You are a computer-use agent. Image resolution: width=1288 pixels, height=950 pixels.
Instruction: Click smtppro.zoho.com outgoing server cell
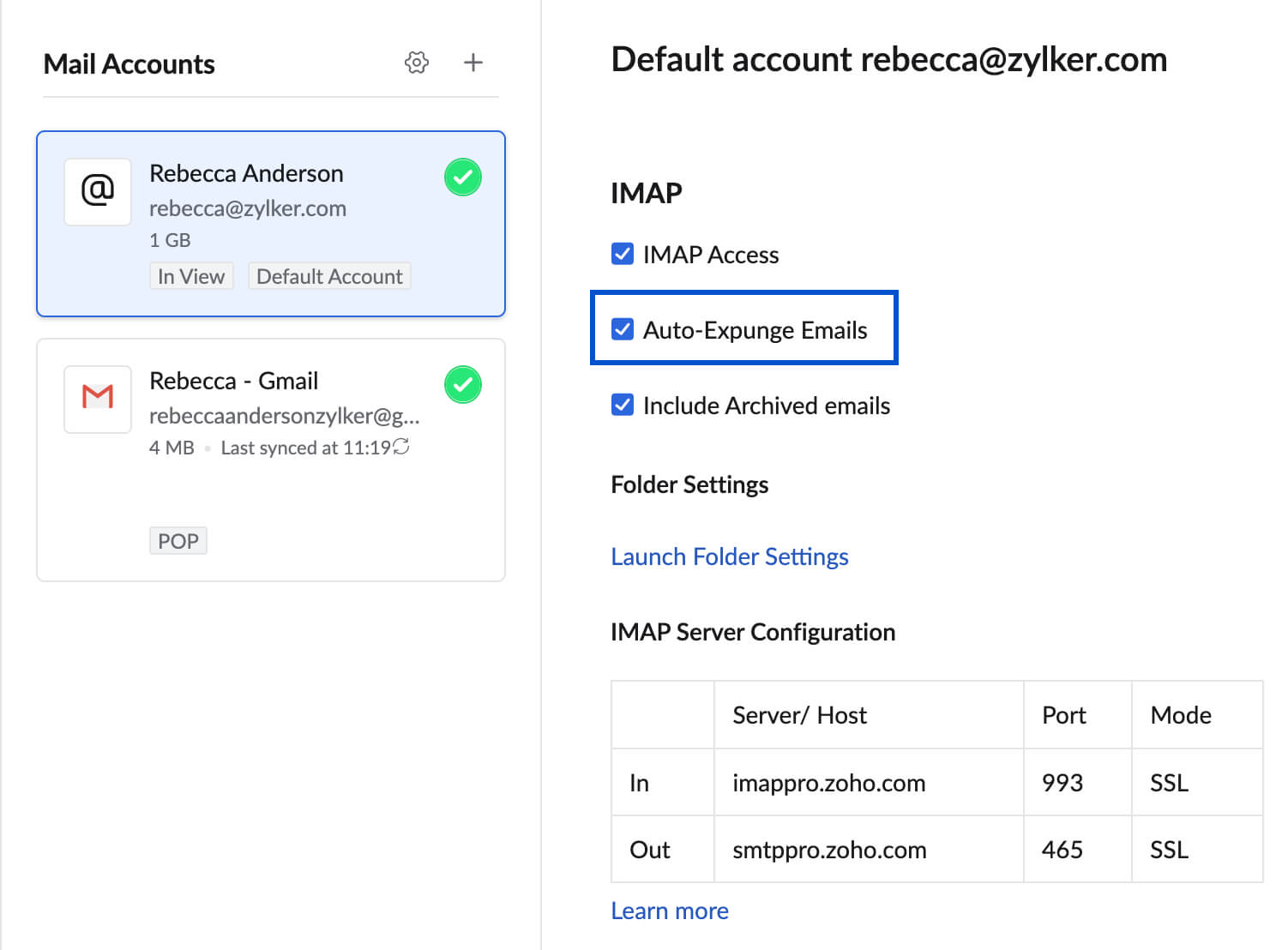click(x=829, y=850)
